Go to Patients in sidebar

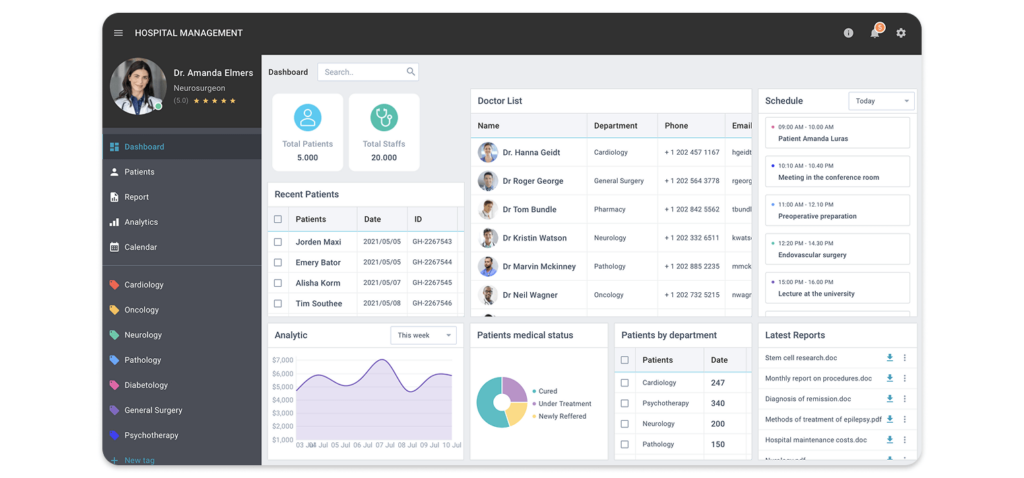139,172
